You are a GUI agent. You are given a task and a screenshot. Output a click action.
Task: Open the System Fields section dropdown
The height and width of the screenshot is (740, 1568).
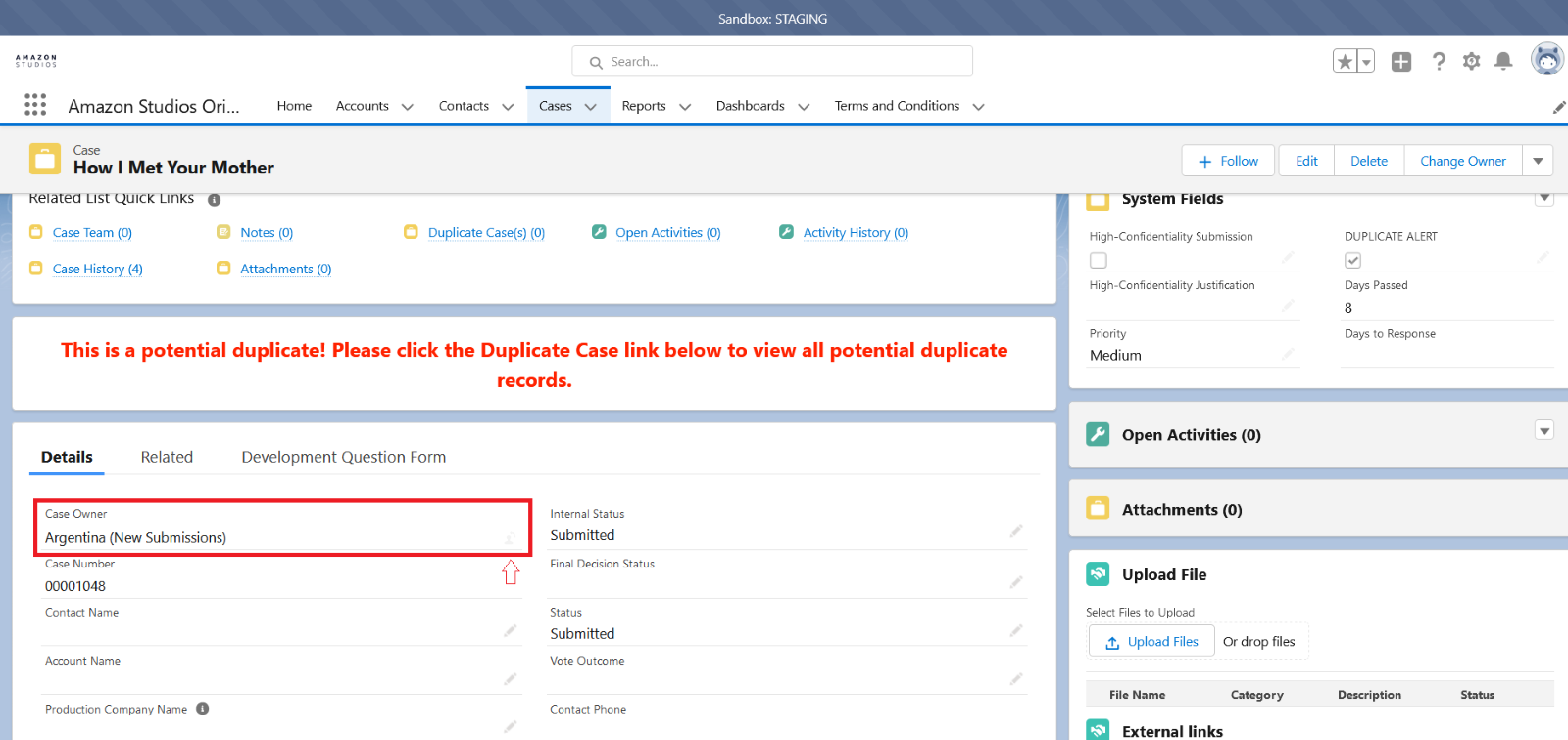pyautogui.click(x=1544, y=199)
